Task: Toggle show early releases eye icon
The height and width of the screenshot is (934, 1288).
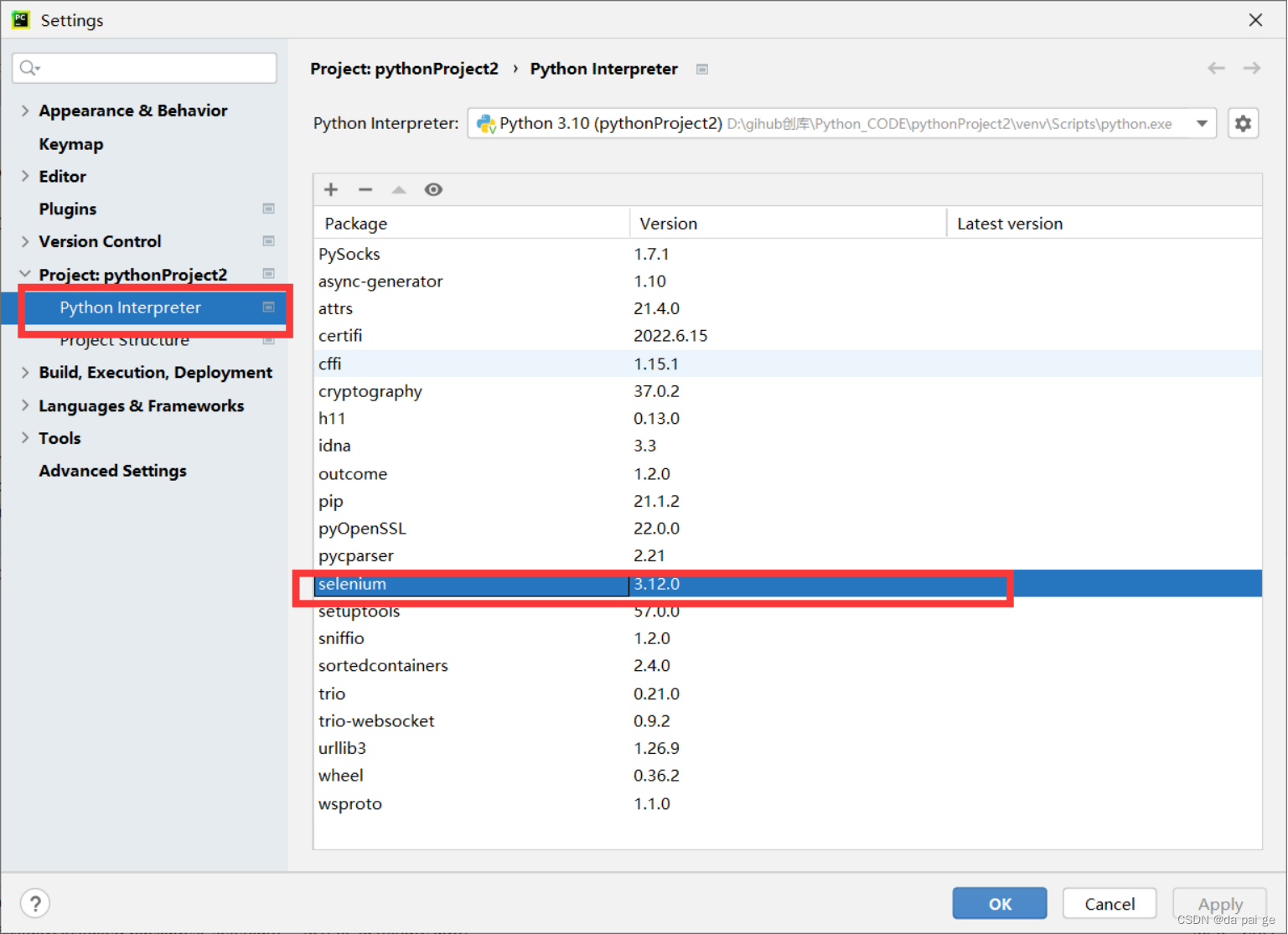Action: (433, 189)
